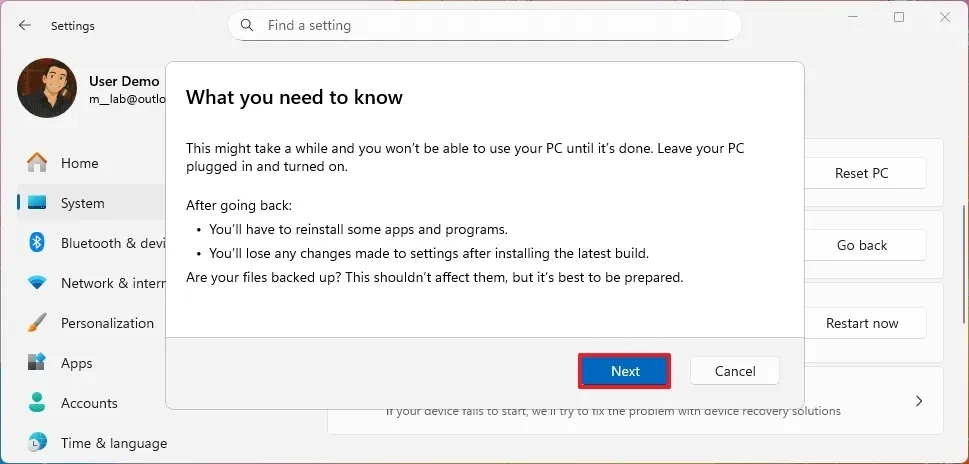Image resolution: width=969 pixels, height=464 pixels.
Task: Open the Accounts settings page
Action: (89, 403)
